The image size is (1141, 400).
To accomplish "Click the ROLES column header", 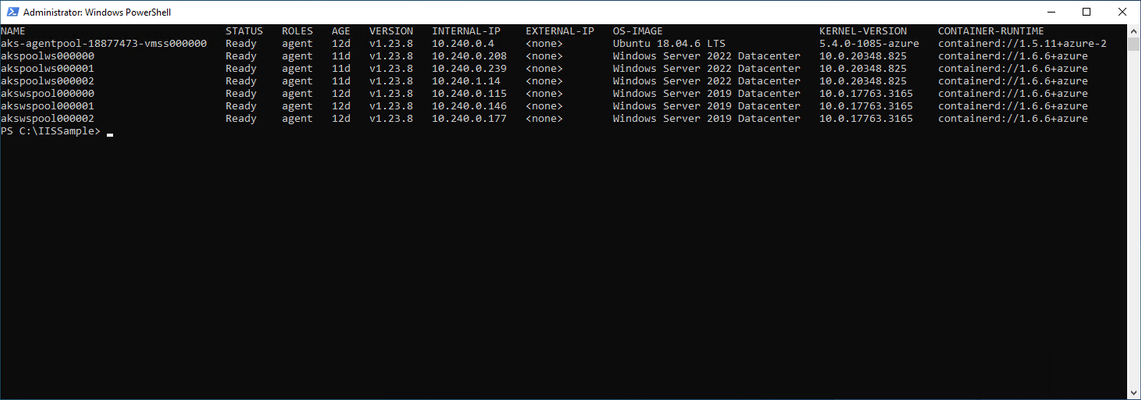I will click(x=297, y=31).
